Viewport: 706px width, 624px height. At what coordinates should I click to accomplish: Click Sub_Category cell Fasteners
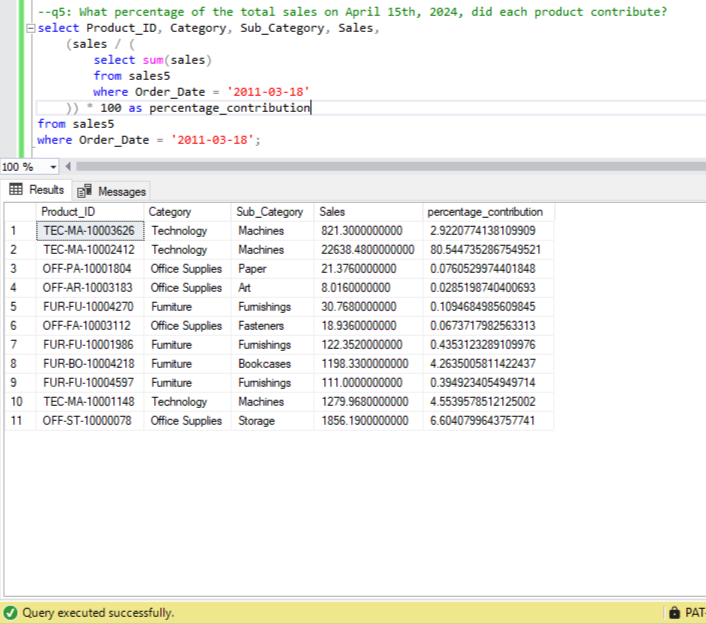tap(272, 326)
